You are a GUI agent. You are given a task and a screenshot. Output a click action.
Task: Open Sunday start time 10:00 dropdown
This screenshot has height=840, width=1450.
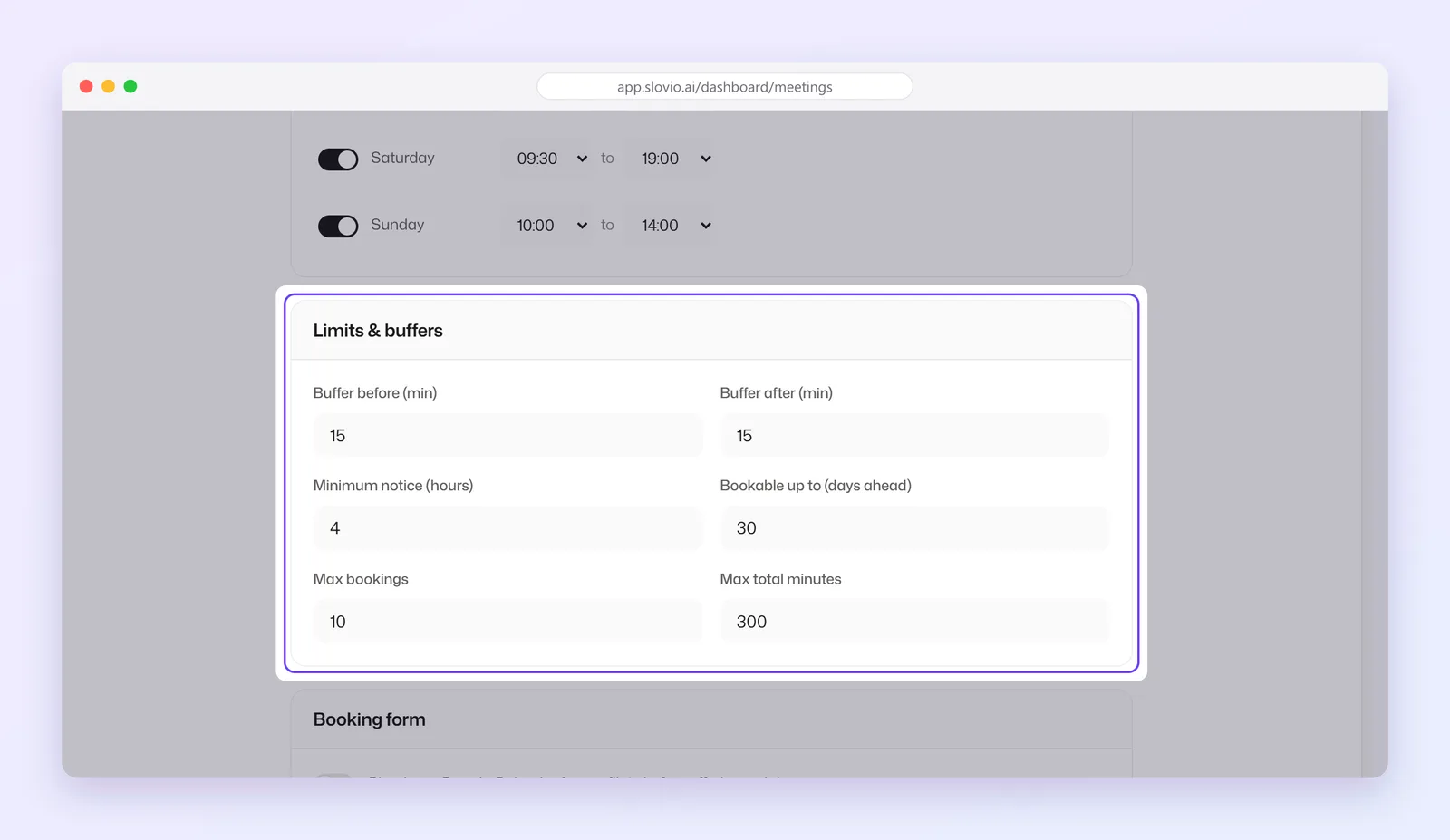coord(550,226)
